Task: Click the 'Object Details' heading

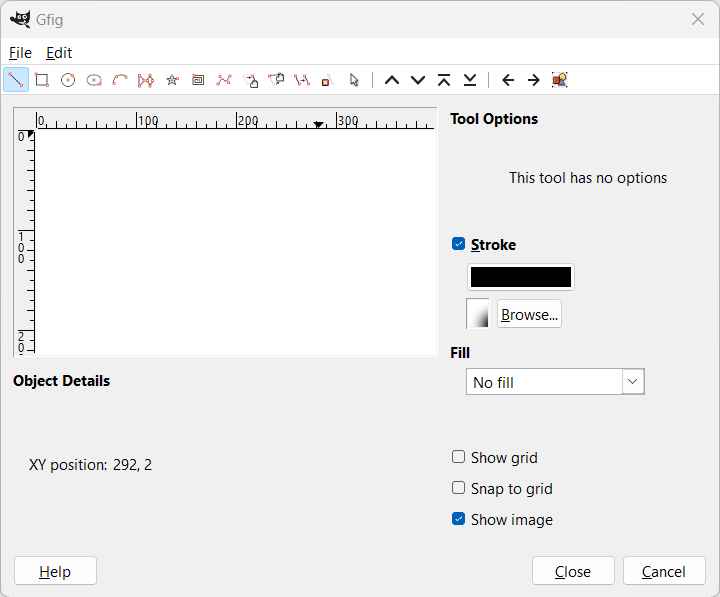Action: [x=62, y=381]
